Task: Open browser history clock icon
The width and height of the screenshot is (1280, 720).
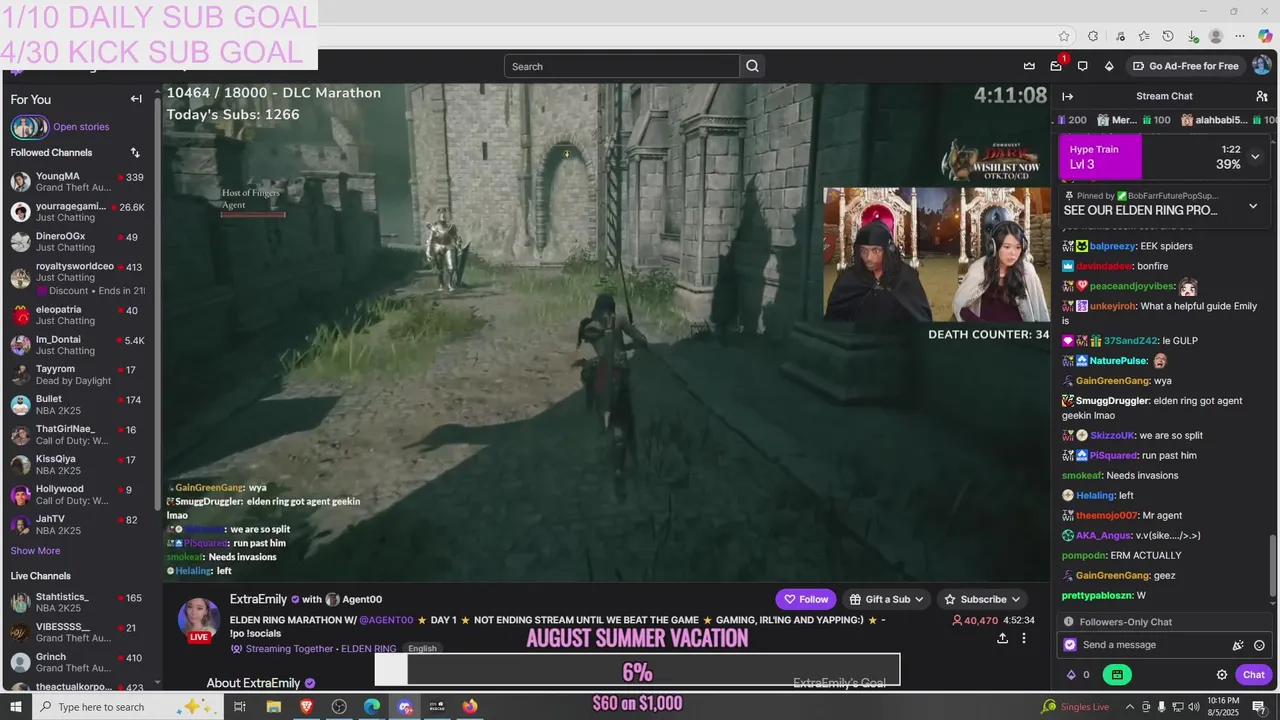Action: 1168,36
